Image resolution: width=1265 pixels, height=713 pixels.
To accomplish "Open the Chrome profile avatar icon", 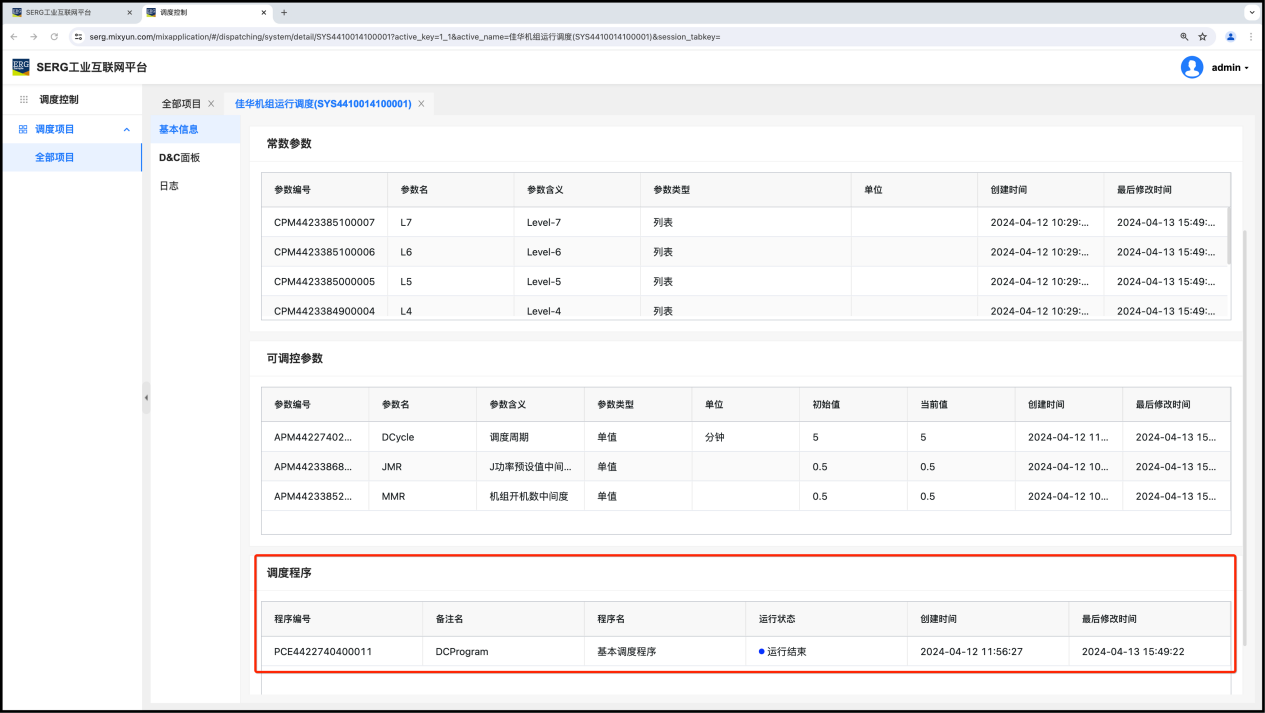I will [1230, 37].
